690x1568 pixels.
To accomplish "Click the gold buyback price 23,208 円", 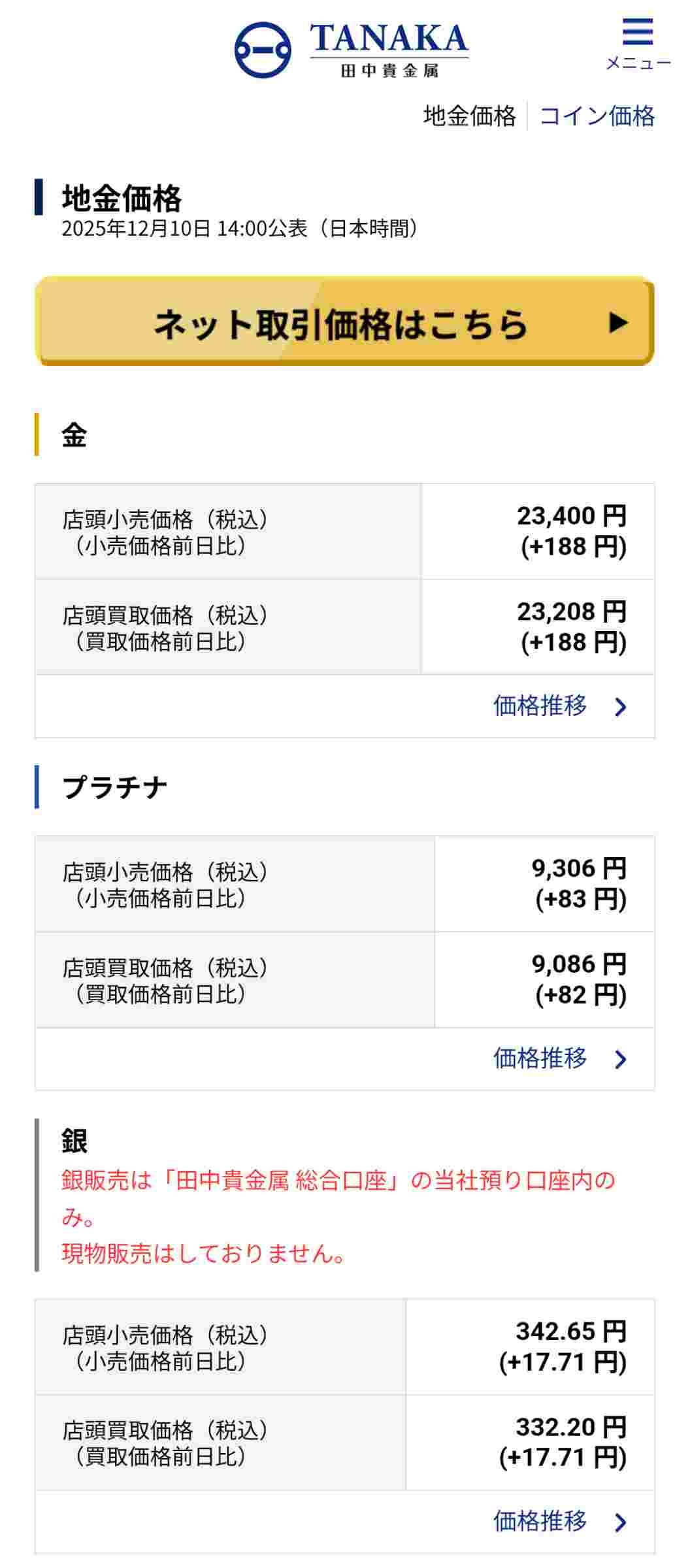I will pyautogui.click(x=572, y=612).
